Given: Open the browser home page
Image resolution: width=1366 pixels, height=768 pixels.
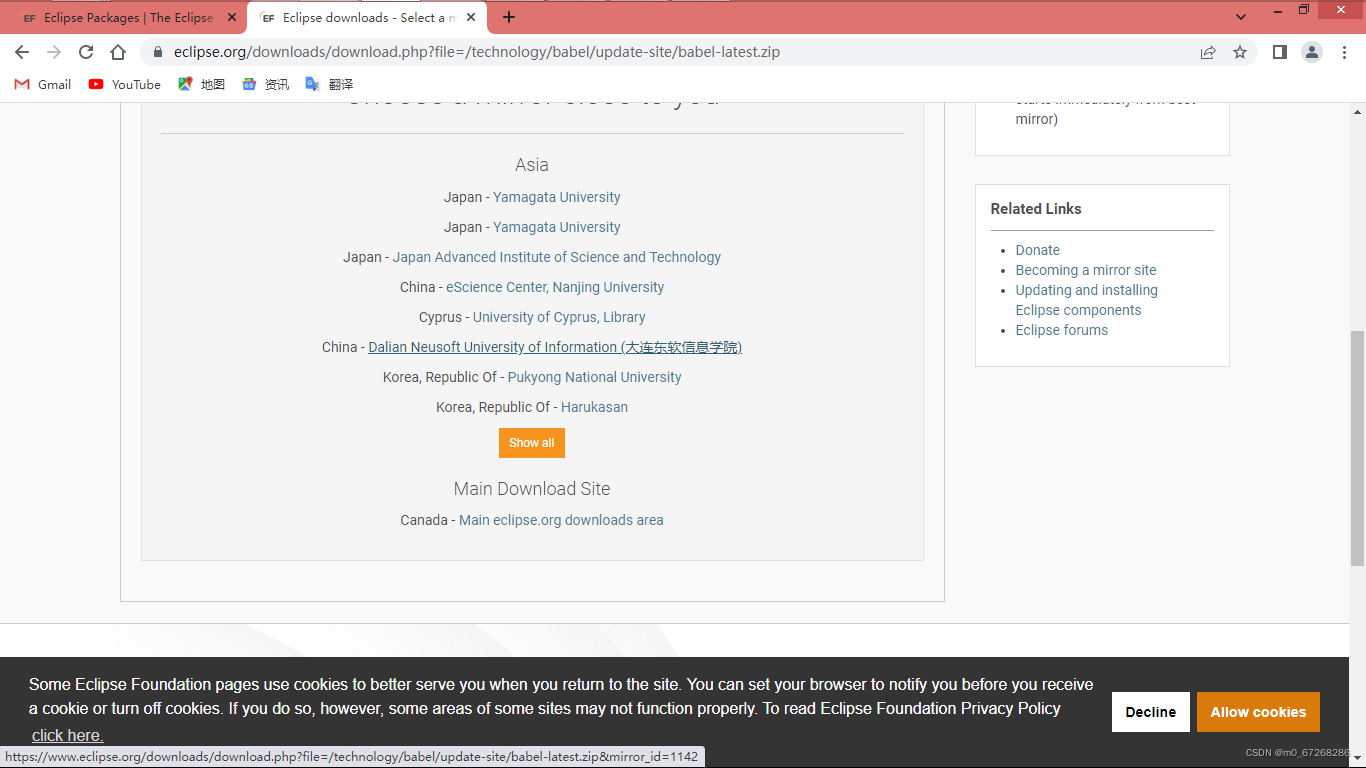Looking at the screenshot, I should click(x=118, y=52).
